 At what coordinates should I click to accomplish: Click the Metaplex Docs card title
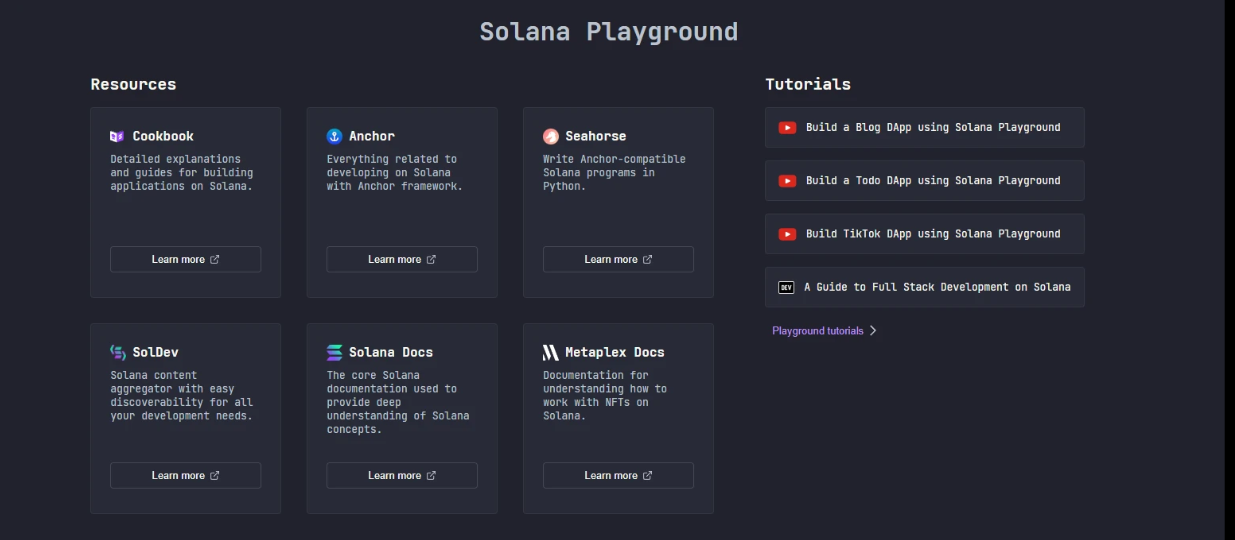click(x=614, y=352)
